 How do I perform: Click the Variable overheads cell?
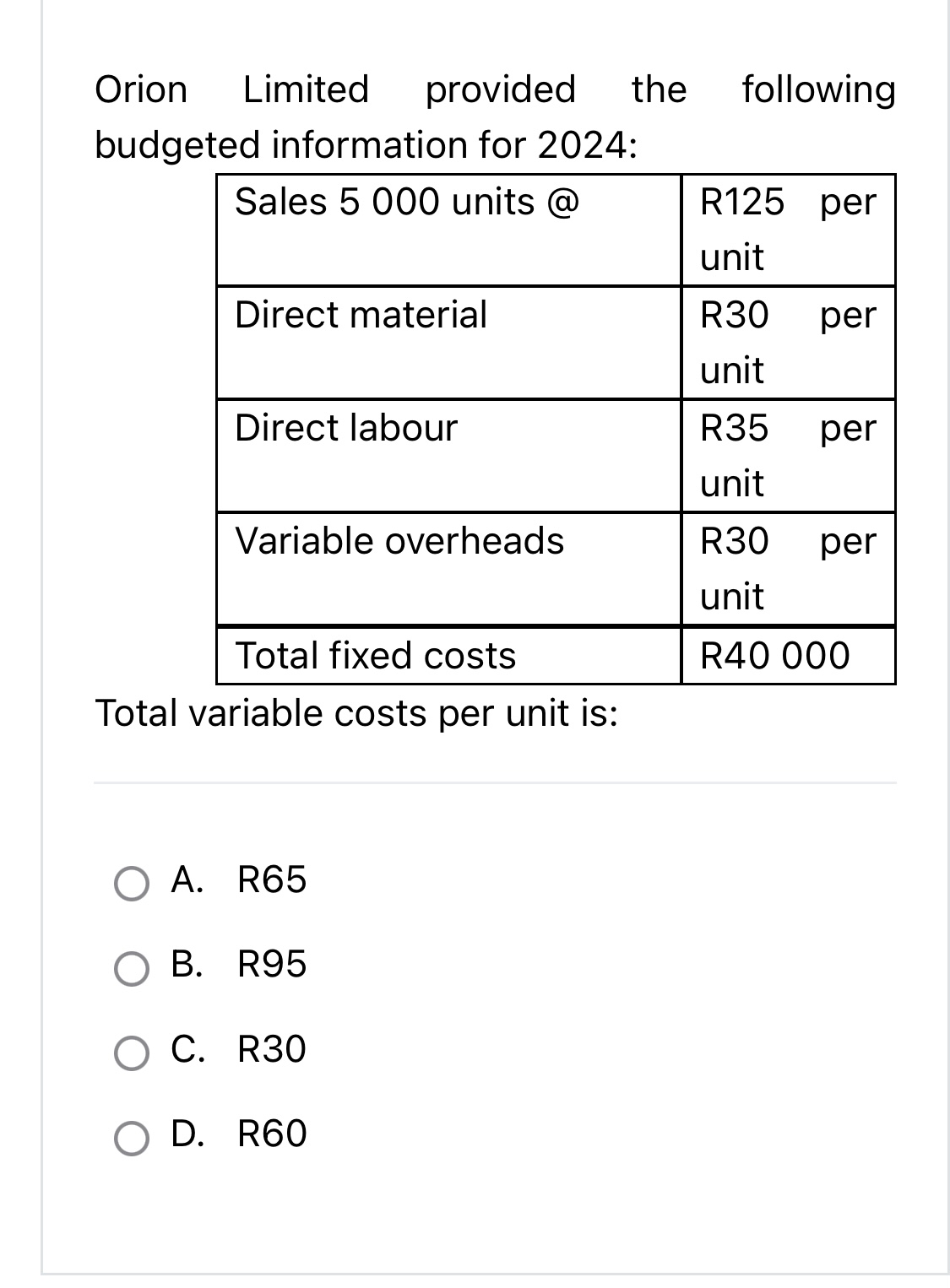[x=399, y=541]
